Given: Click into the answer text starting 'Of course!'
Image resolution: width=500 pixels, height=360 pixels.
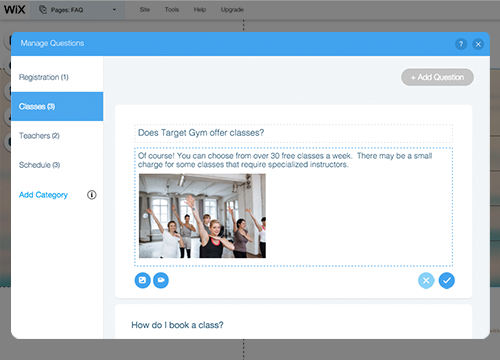Looking at the screenshot, I should (285, 160).
